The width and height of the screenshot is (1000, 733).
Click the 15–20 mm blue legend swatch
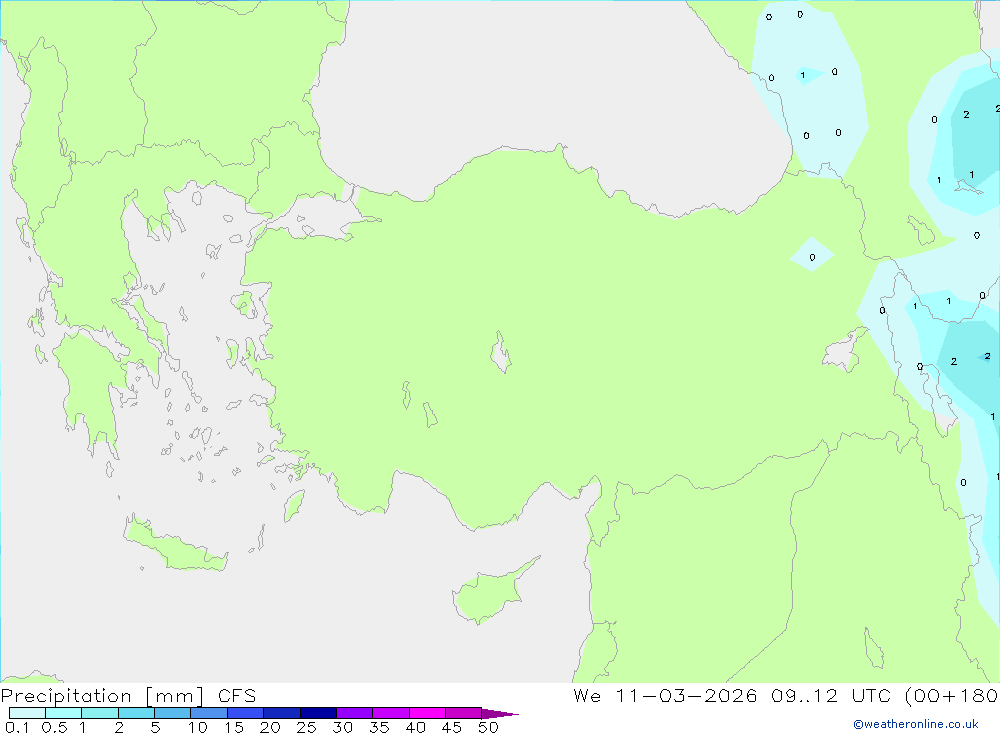click(246, 713)
